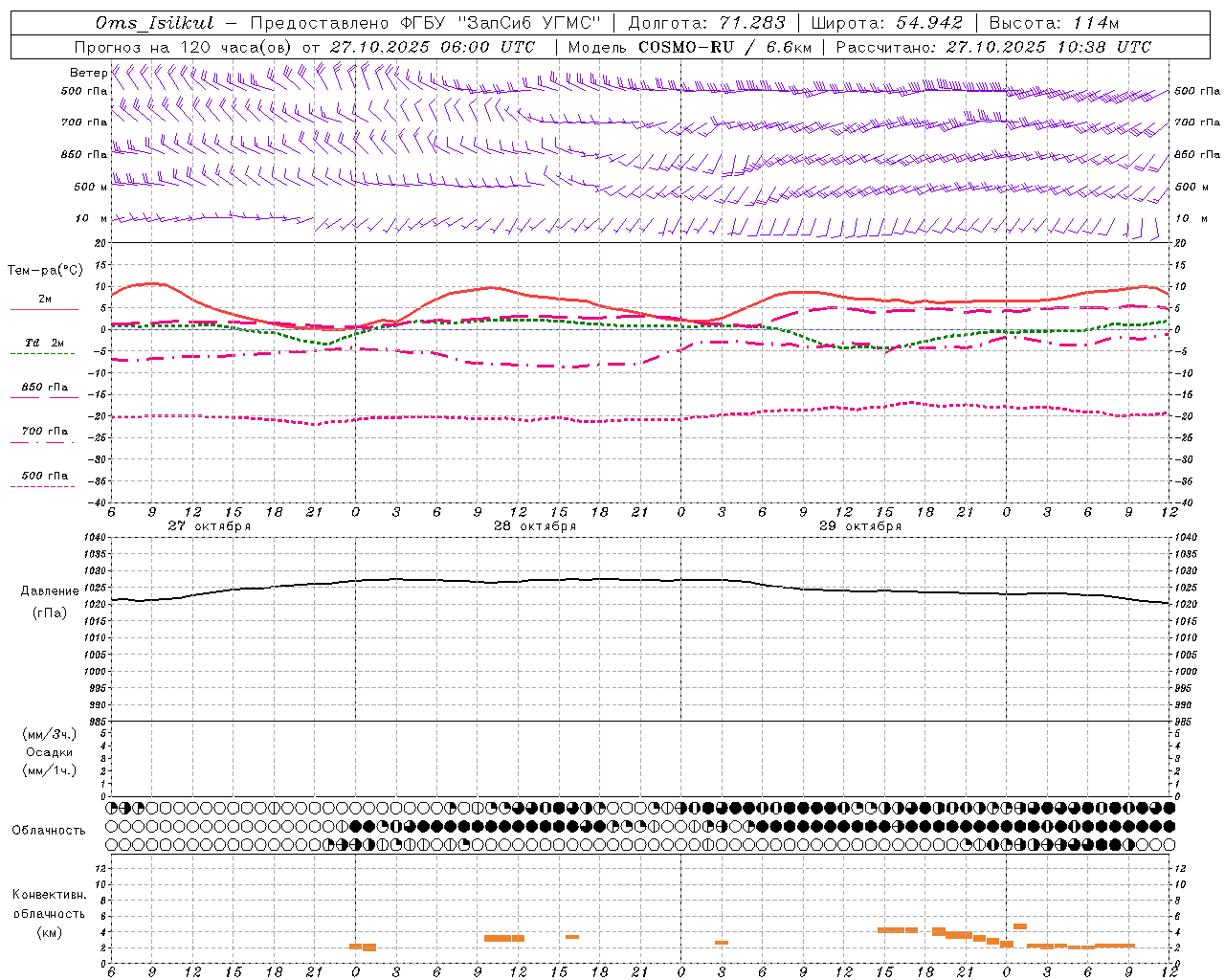Click the elevation label 'Высота: 114м'
The image size is (1225, 980).
1054,23
